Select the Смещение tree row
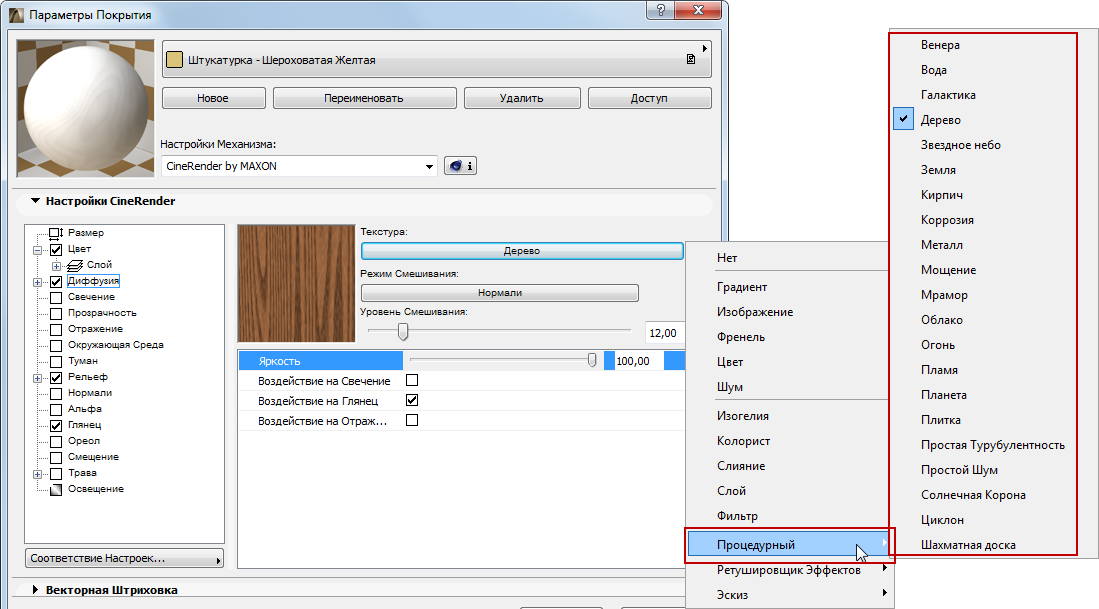This screenshot has width=1099, height=609. click(93, 457)
